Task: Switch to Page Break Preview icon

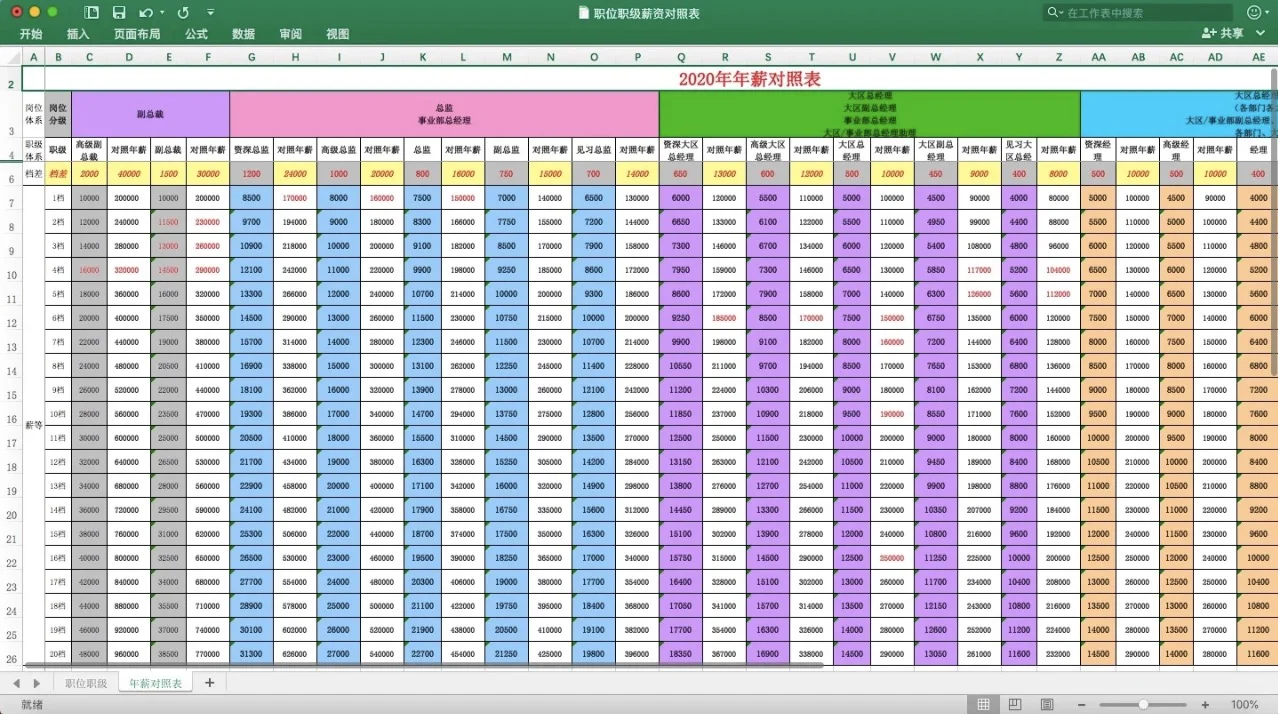Action: (1045, 704)
